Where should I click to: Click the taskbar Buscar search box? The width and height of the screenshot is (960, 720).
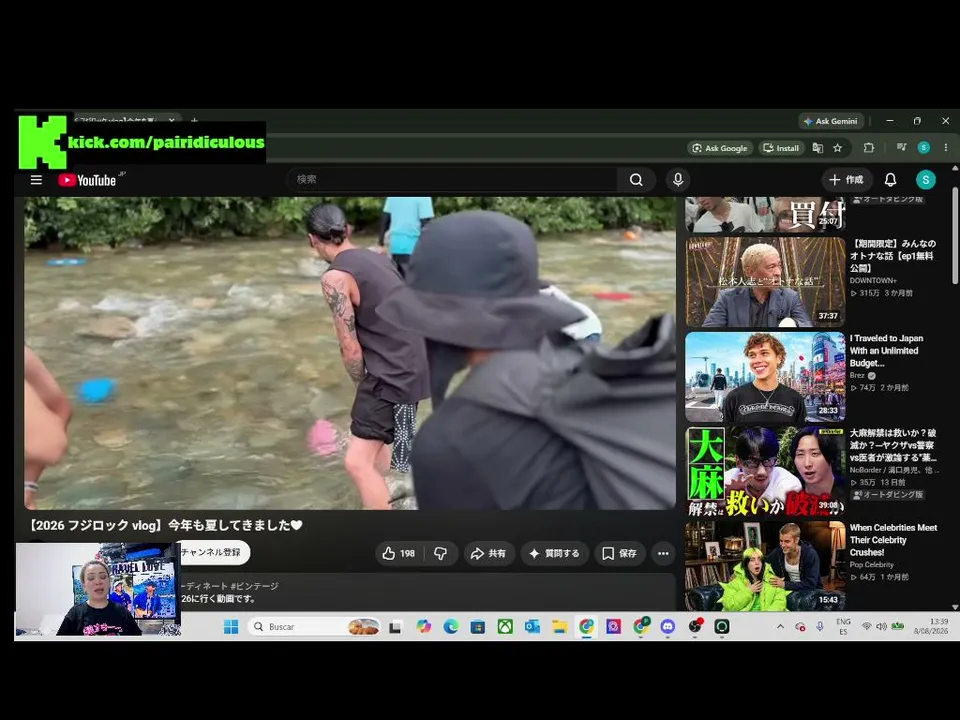[315, 626]
